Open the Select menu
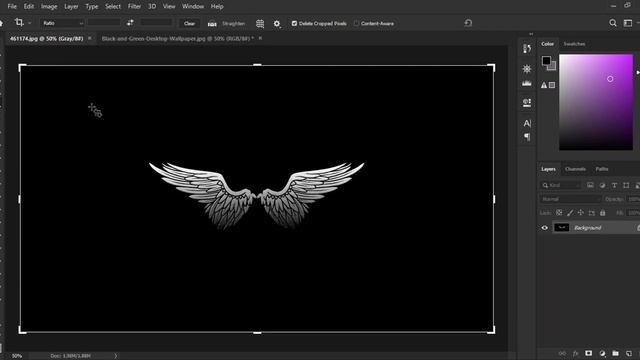 [x=113, y=7]
